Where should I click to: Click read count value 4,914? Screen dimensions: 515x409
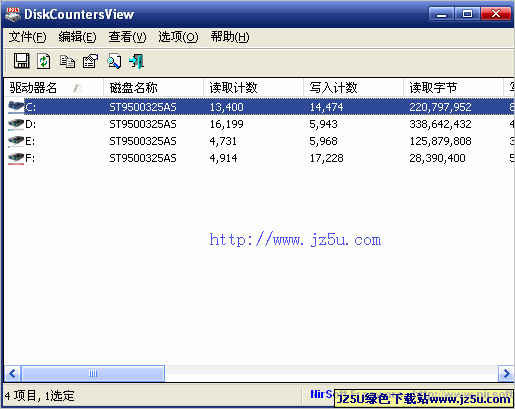[223, 158]
